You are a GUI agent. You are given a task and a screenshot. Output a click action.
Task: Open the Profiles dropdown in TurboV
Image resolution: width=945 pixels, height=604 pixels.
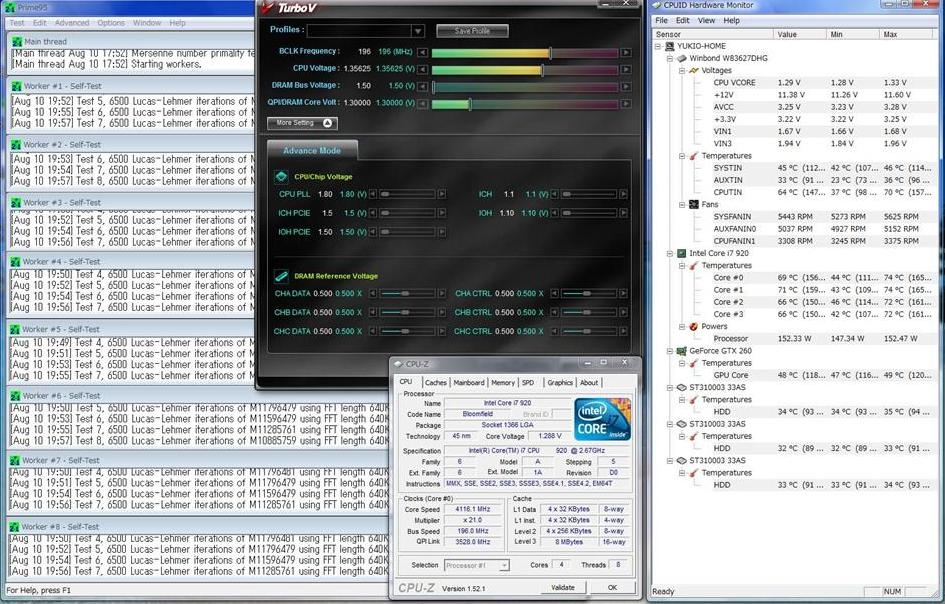coord(418,31)
